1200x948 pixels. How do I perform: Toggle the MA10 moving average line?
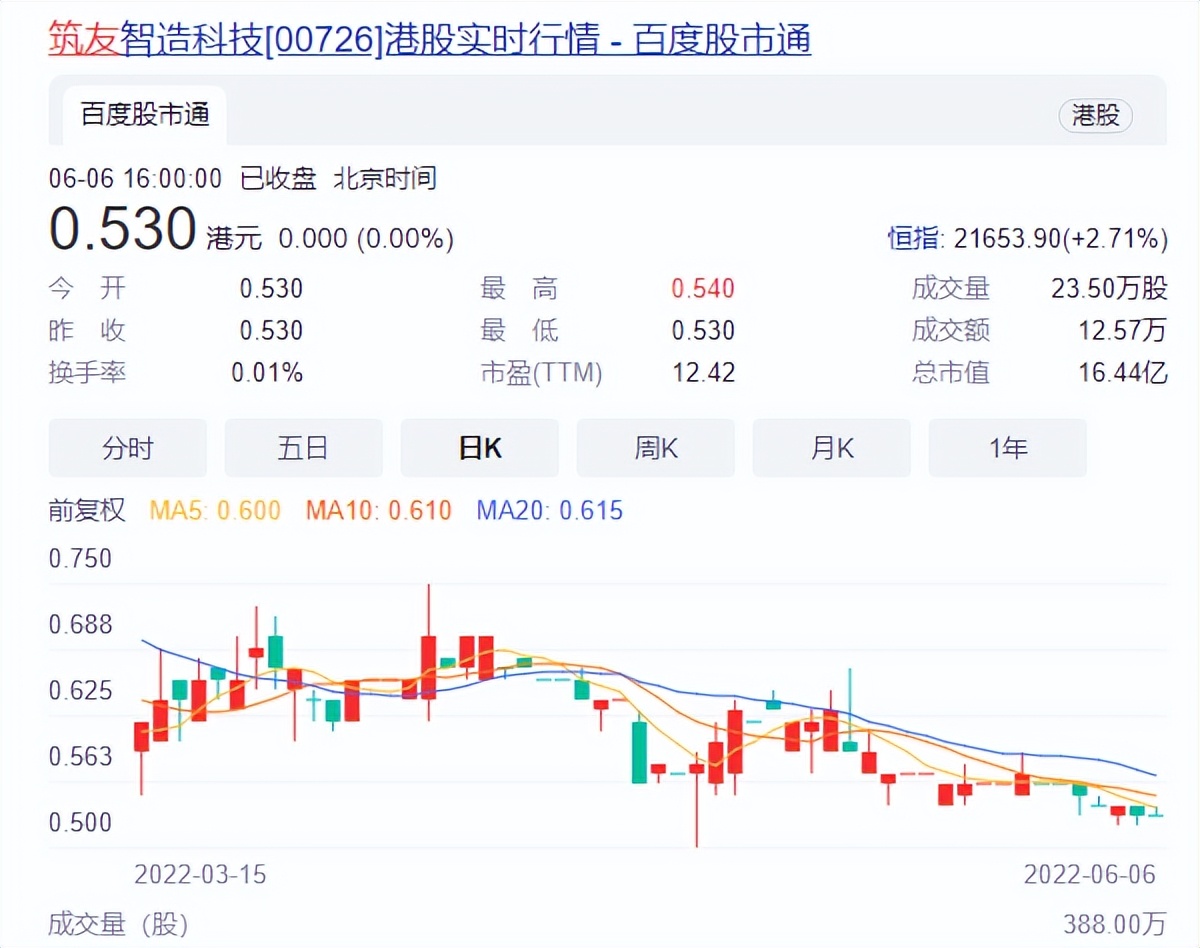click(378, 510)
